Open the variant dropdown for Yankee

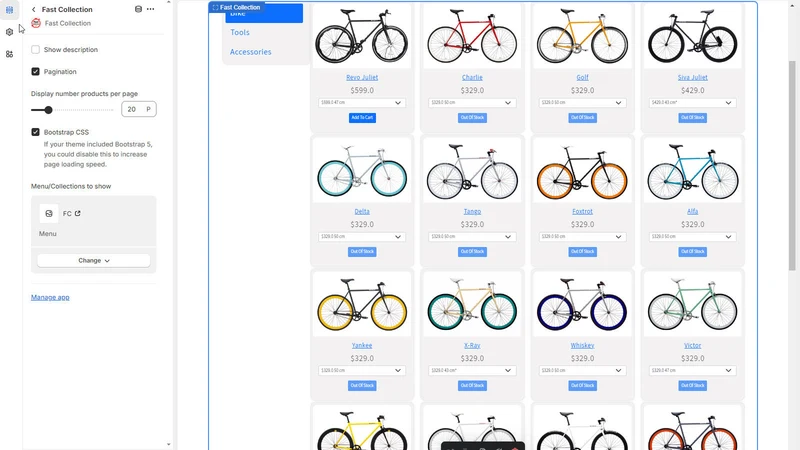362,370
